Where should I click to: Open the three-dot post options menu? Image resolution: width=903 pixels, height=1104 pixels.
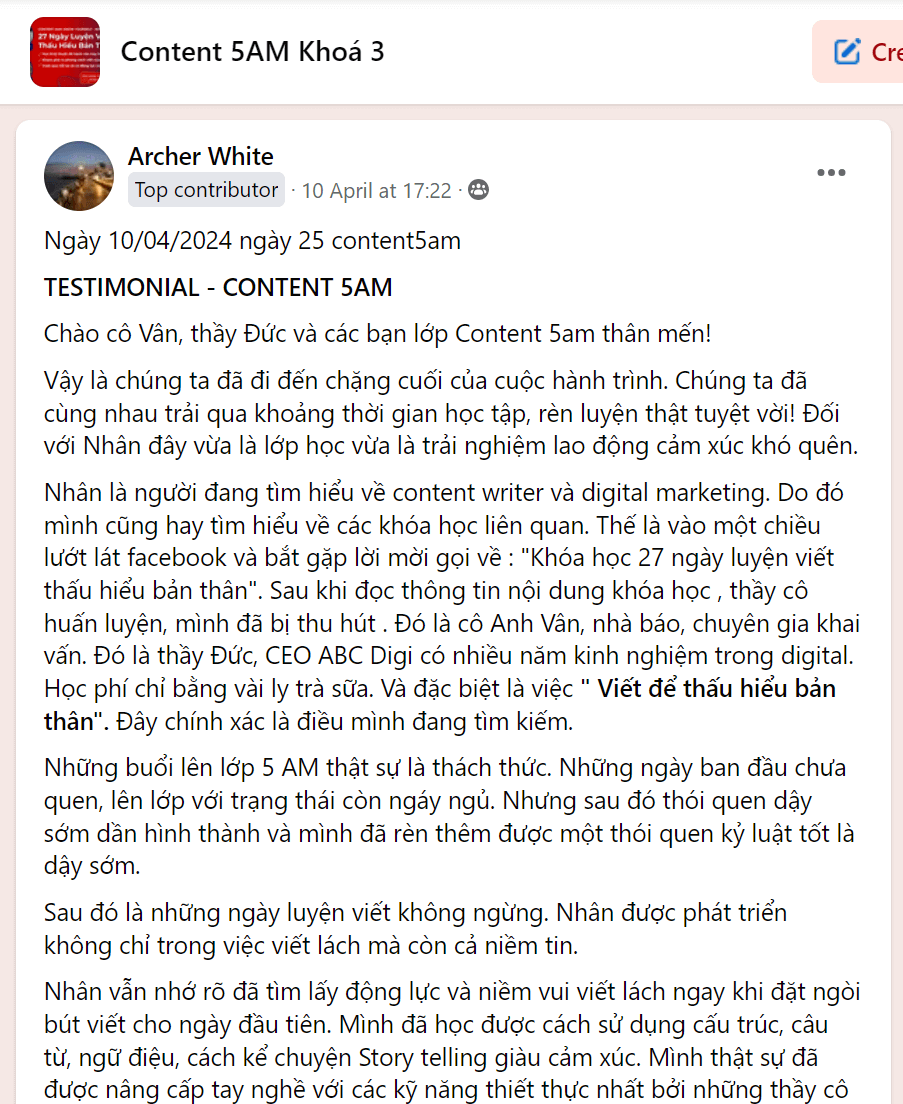pos(831,173)
